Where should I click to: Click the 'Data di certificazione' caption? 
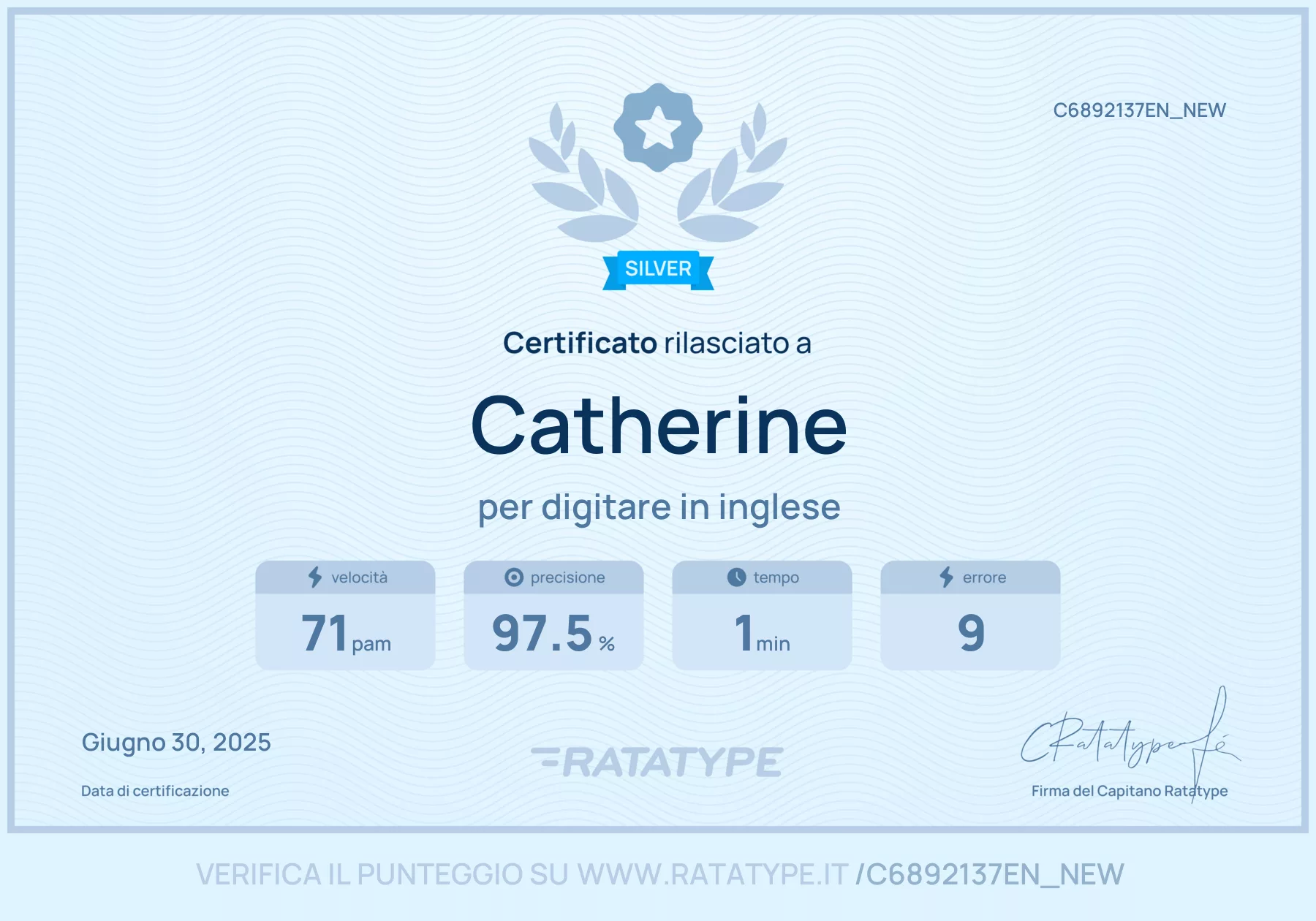point(155,791)
